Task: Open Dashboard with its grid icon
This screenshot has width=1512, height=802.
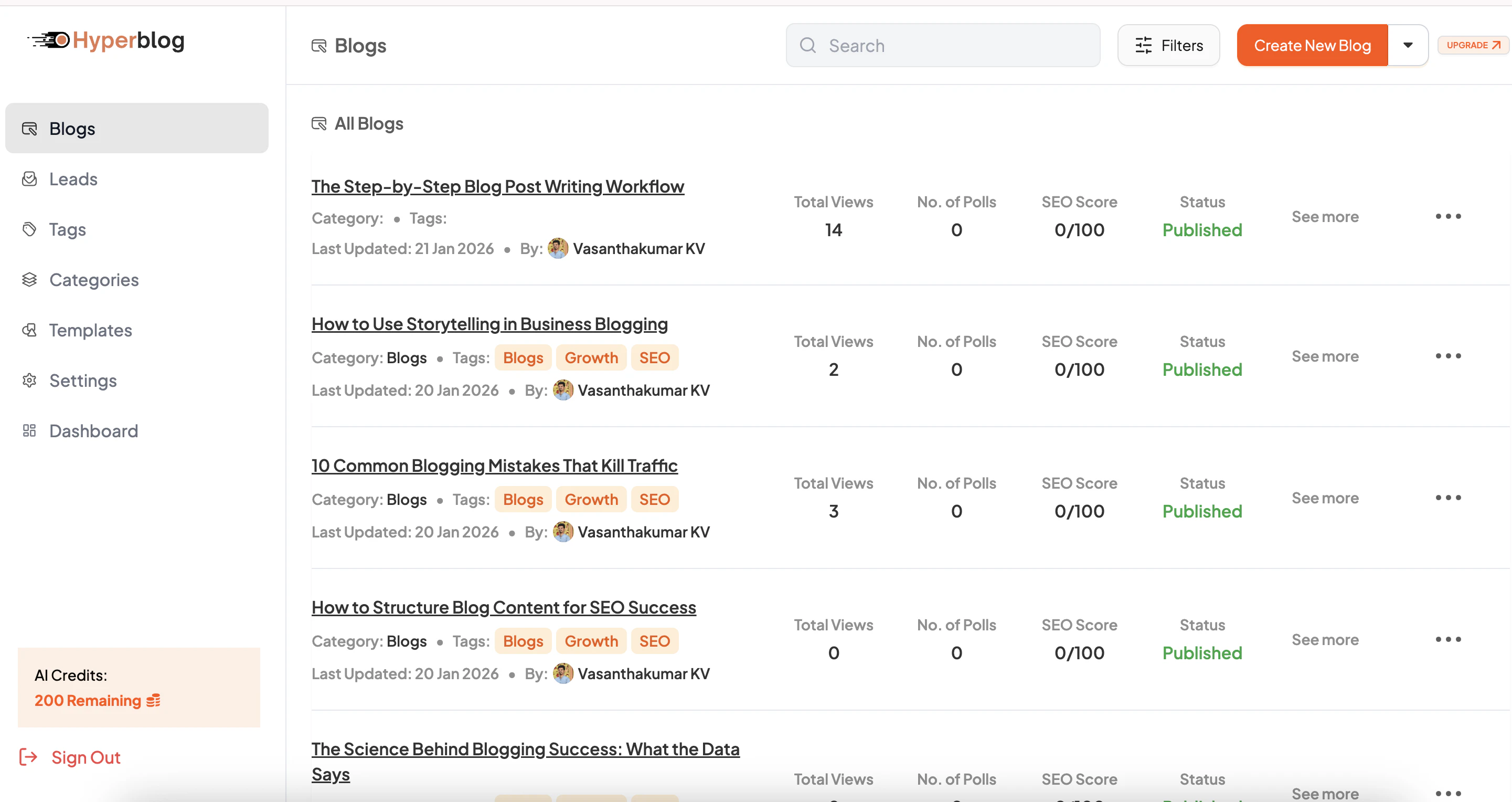Action: point(29,430)
